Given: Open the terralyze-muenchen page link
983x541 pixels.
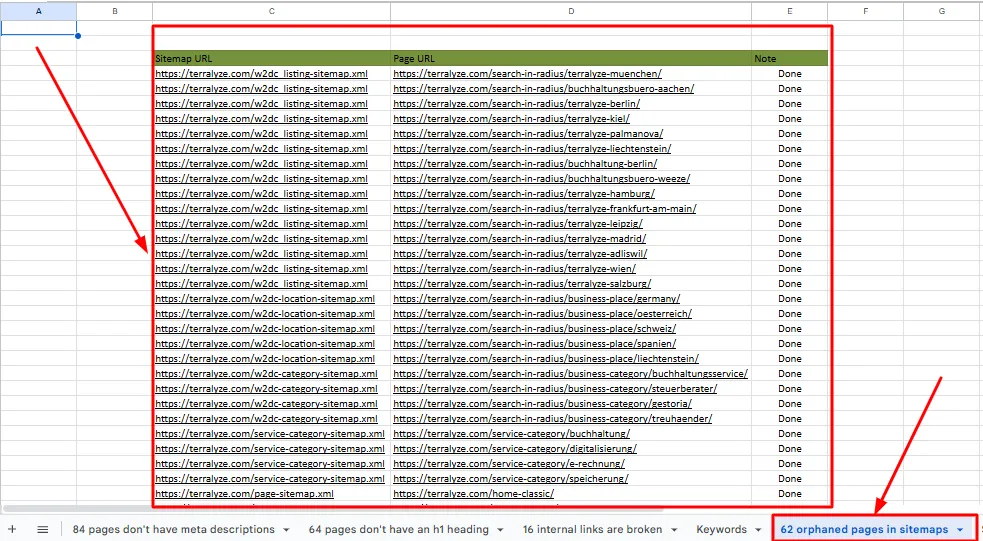Looking at the screenshot, I should click(527, 73).
